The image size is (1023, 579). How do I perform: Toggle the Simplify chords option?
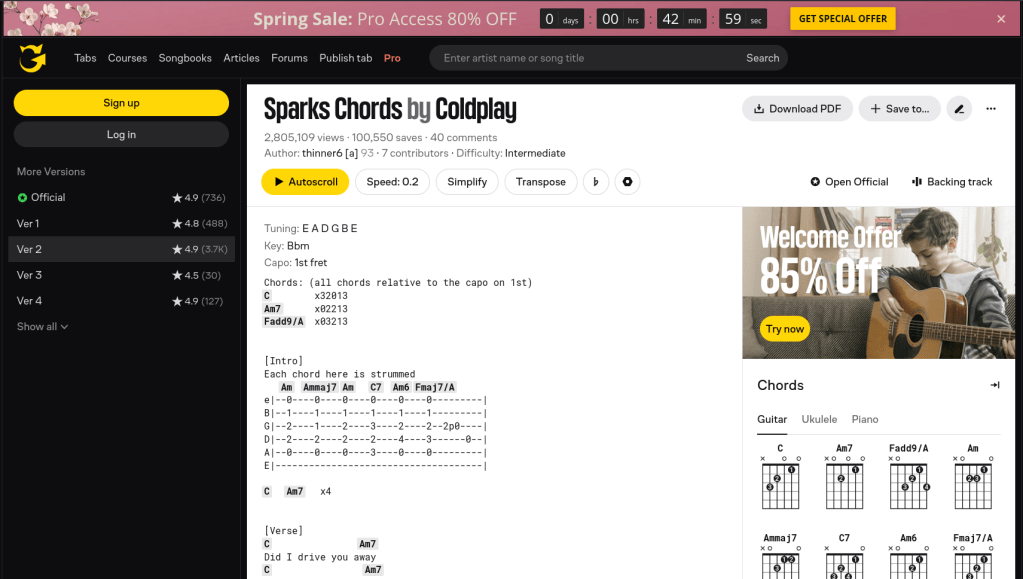tap(467, 182)
